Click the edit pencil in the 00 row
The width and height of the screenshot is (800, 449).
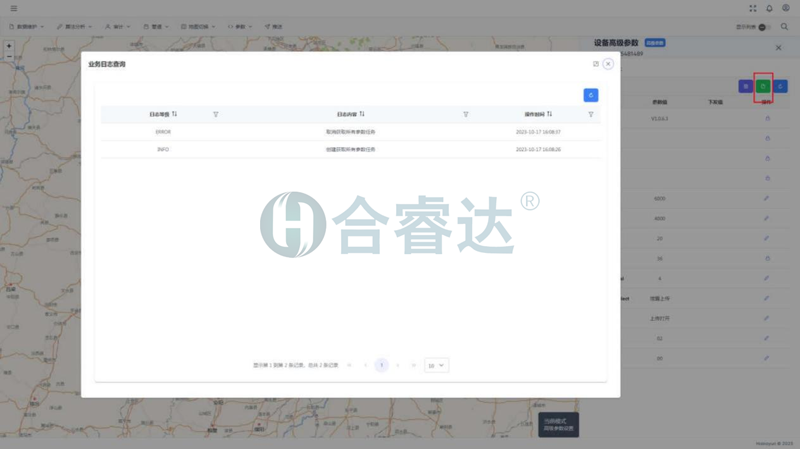[x=766, y=358]
